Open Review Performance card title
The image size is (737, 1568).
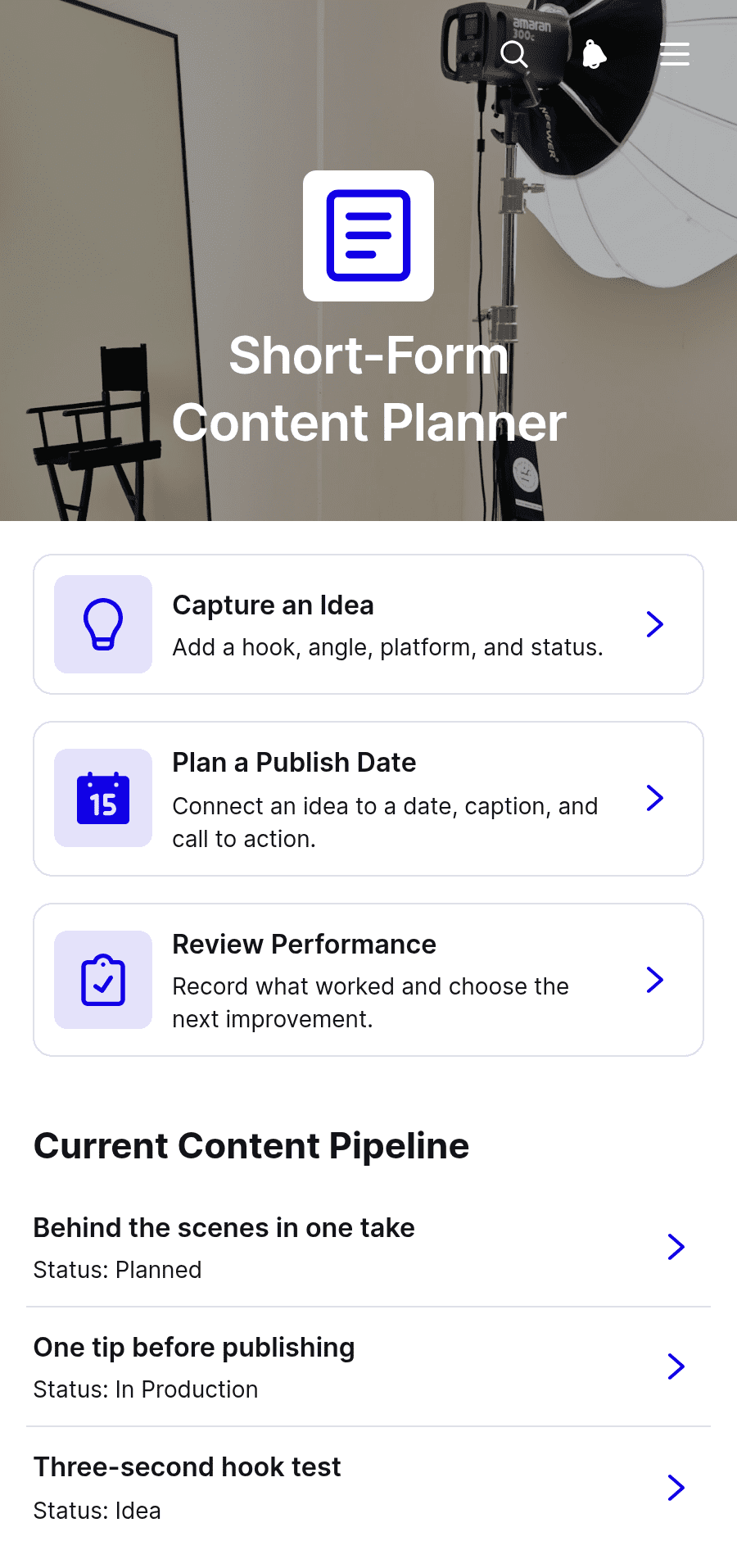click(x=304, y=945)
